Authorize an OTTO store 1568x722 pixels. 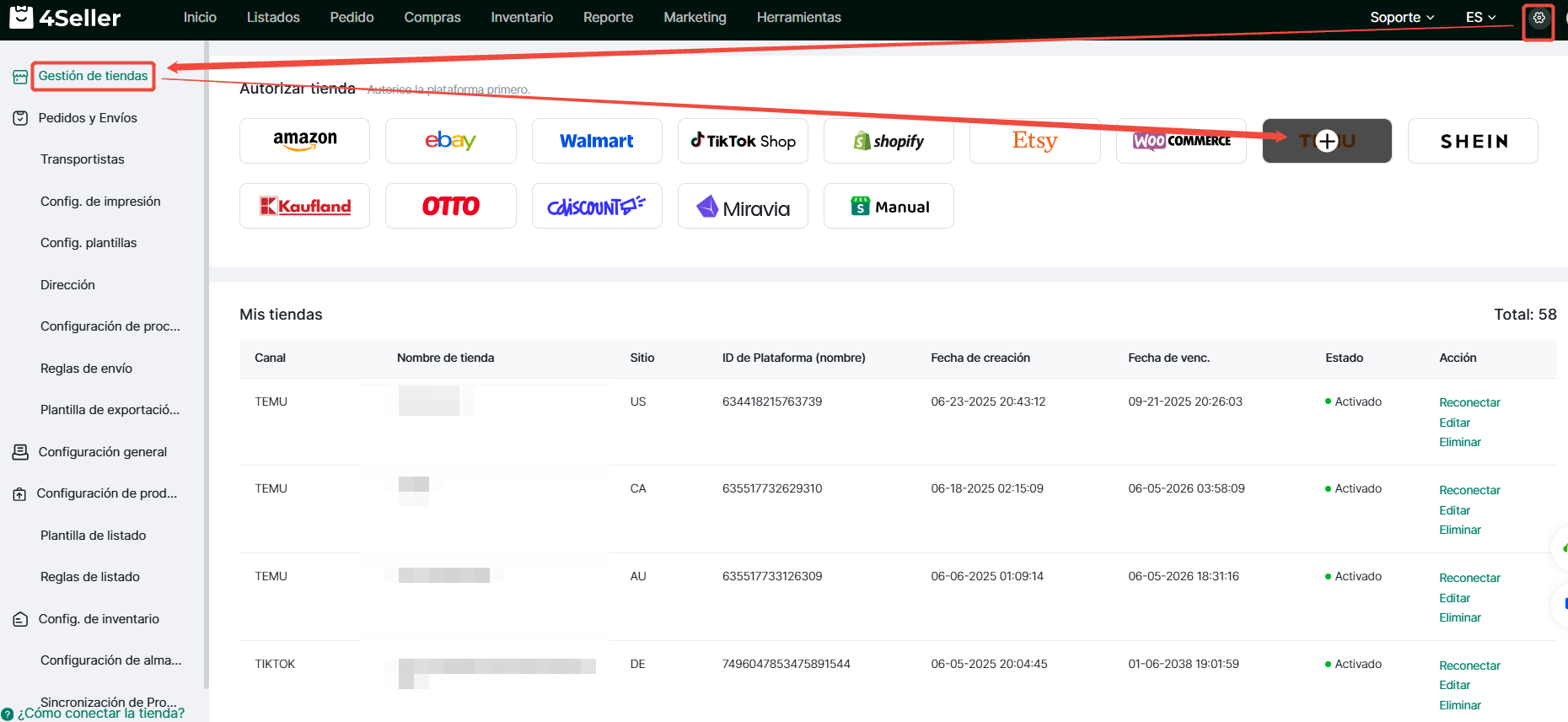[x=450, y=206]
